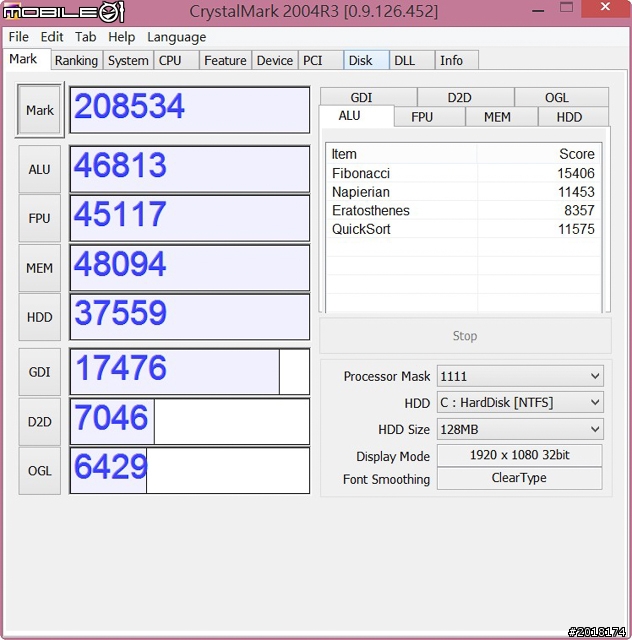Switch to the Info tab
The width and height of the screenshot is (632, 640).
pos(456,60)
